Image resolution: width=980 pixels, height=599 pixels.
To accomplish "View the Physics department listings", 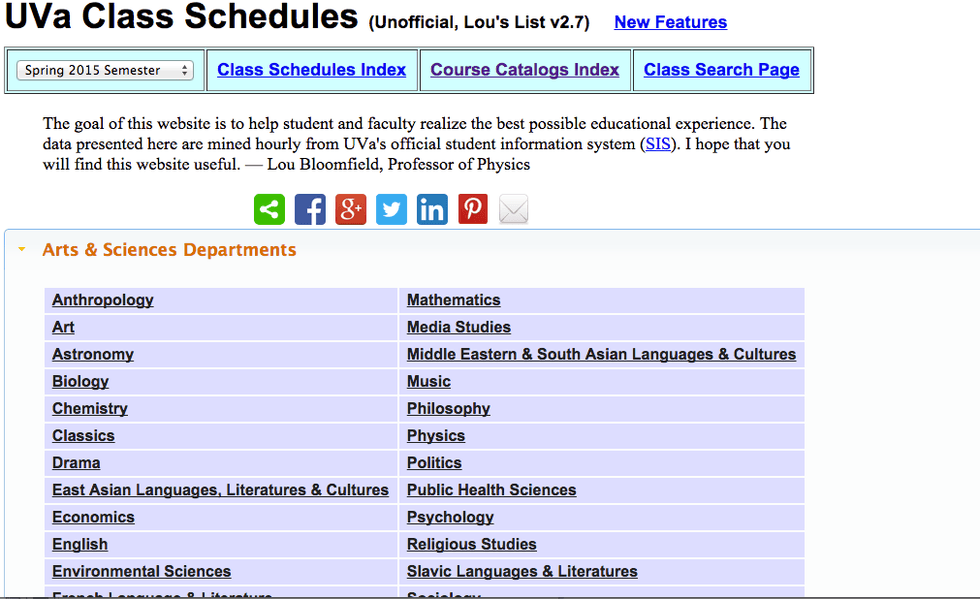I will (436, 435).
